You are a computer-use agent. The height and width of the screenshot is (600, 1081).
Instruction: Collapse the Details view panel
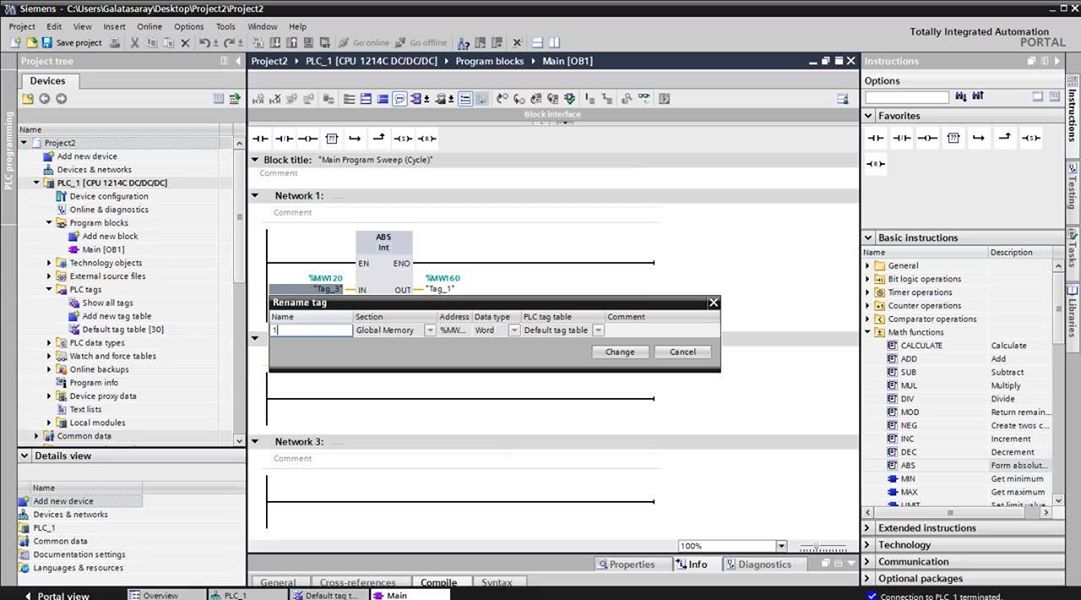click(25, 456)
